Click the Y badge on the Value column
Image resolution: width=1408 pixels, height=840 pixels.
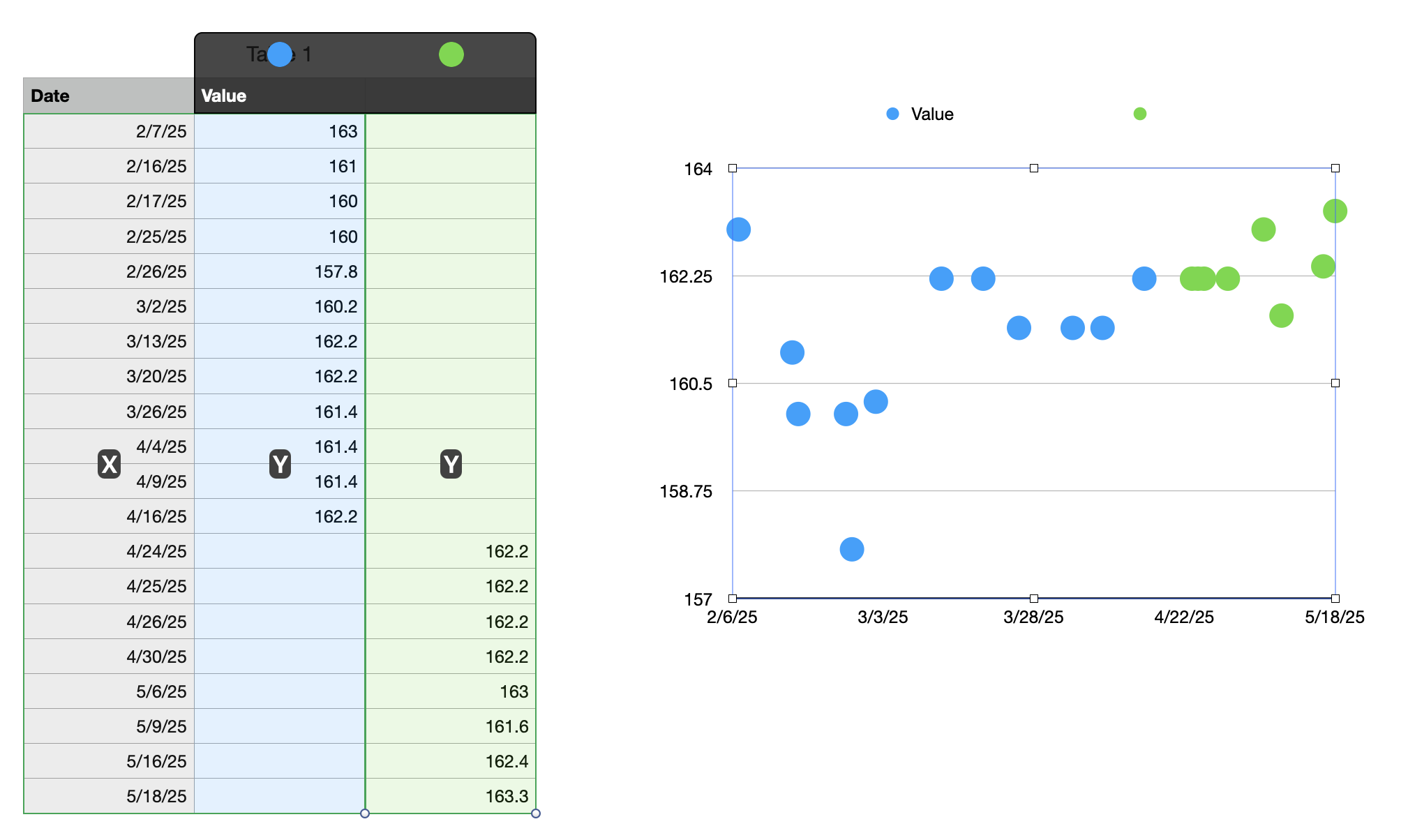pos(280,464)
